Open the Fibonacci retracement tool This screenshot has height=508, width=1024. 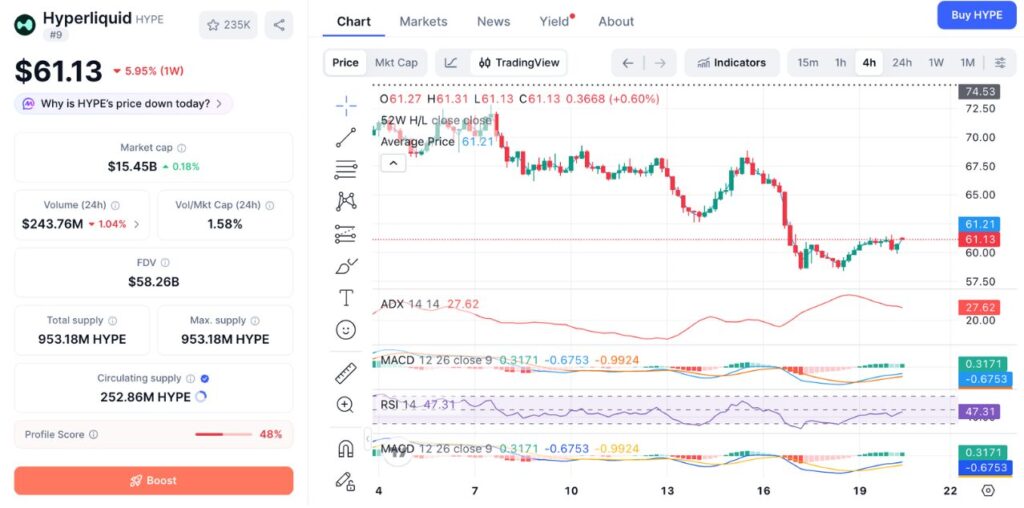click(x=346, y=169)
